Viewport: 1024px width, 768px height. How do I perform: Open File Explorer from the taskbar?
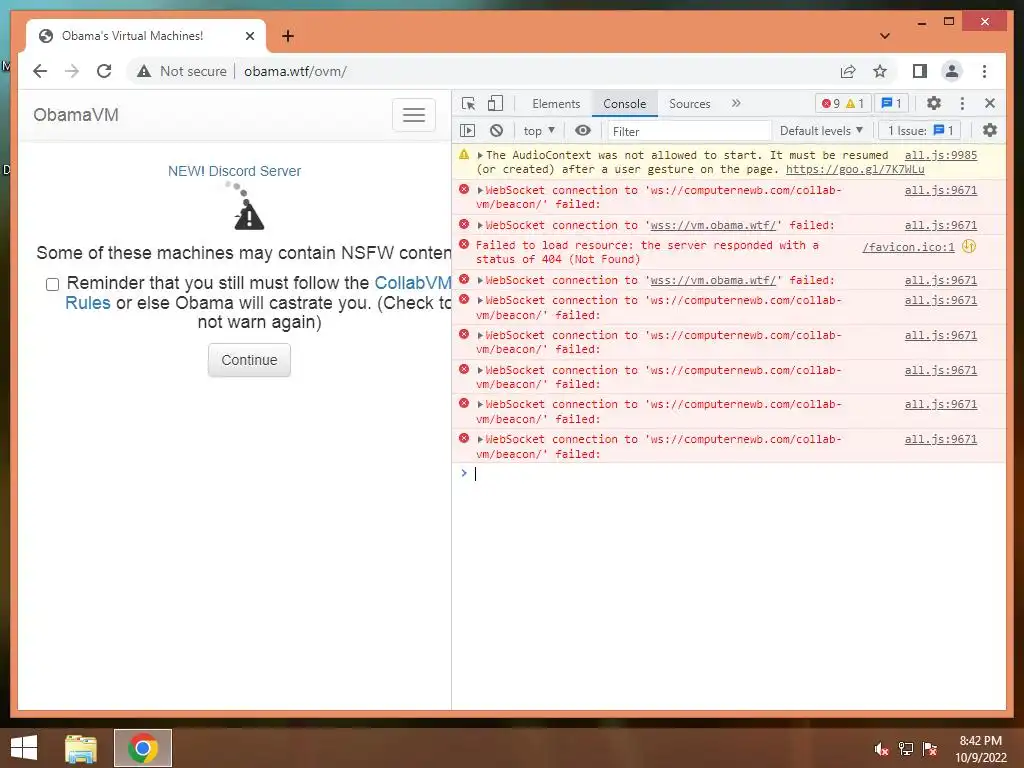pyautogui.click(x=81, y=748)
